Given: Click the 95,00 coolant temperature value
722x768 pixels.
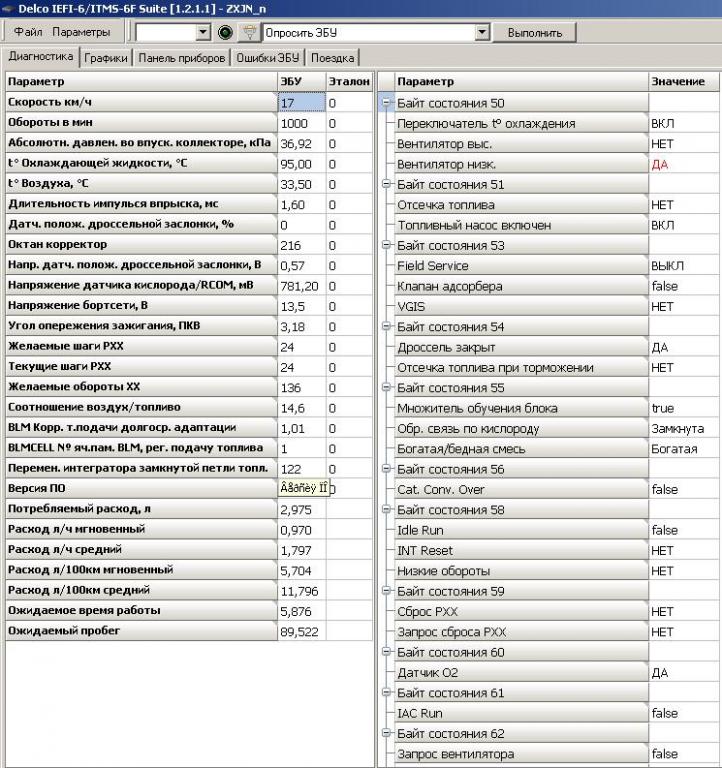Looking at the screenshot, I should click(301, 164).
